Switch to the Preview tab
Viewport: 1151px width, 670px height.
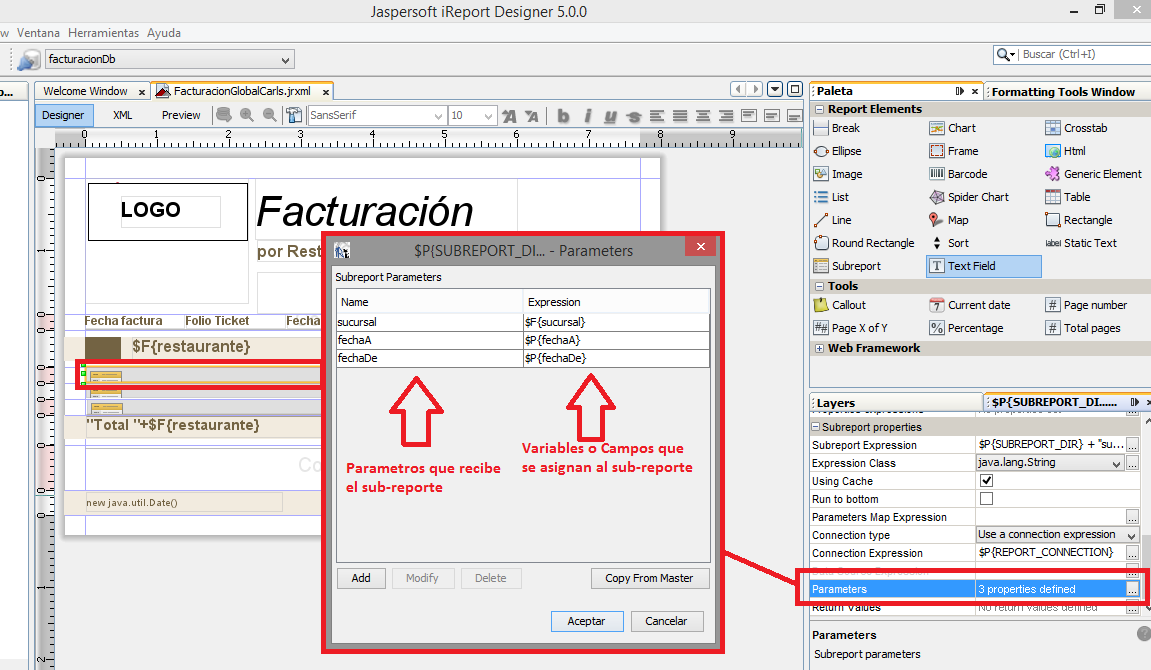[x=180, y=114]
